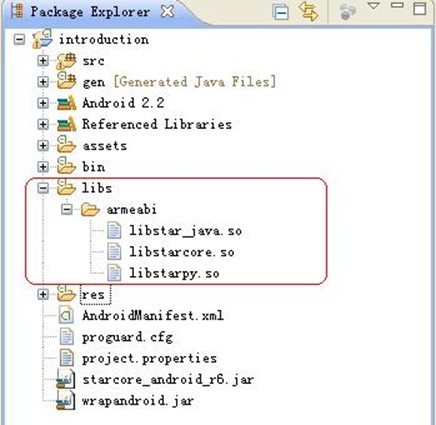Select proguard.cfg file name

point(127,337)
